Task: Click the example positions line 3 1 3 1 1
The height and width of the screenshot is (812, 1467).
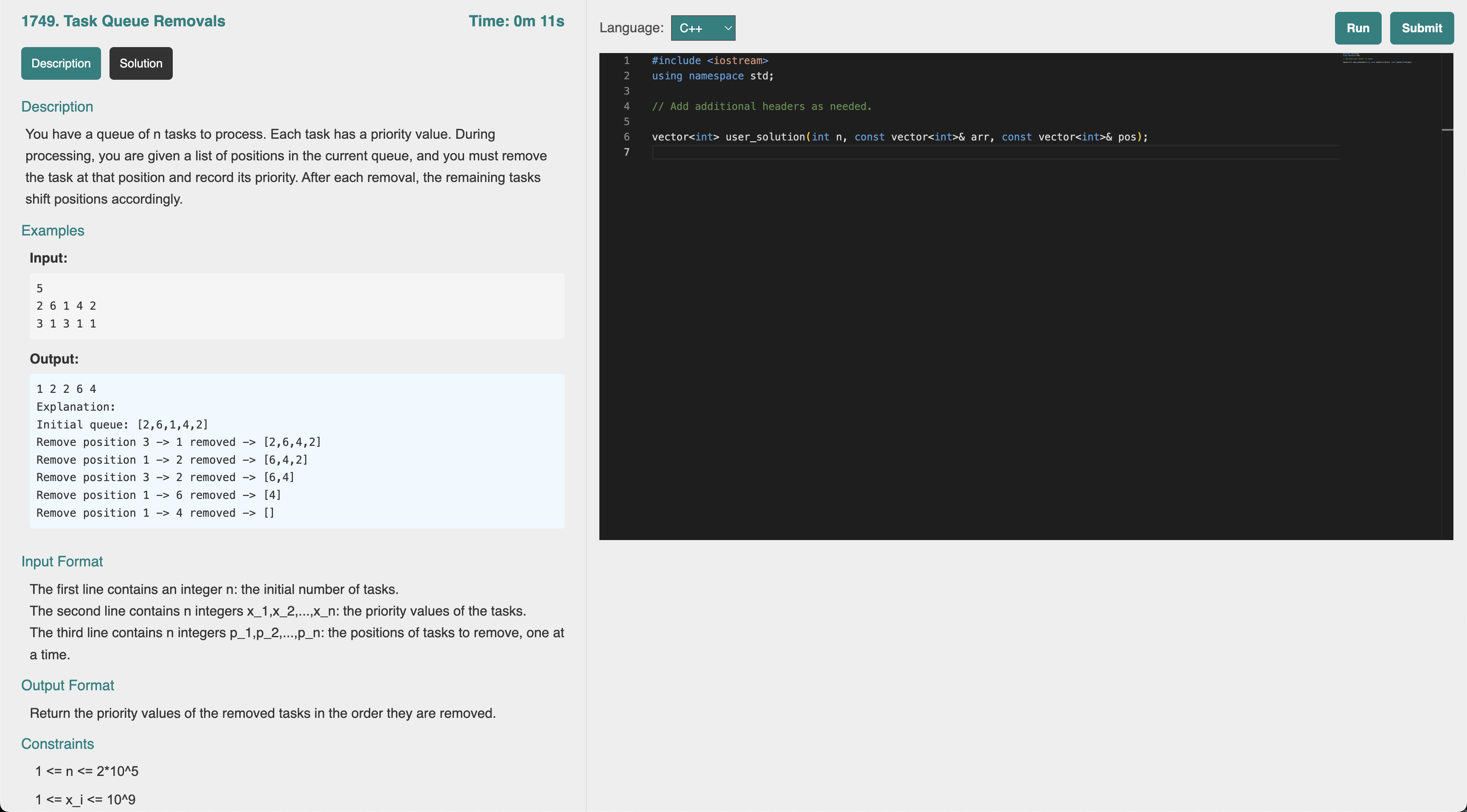Action: pyautogui.click(x=66, y=323)
